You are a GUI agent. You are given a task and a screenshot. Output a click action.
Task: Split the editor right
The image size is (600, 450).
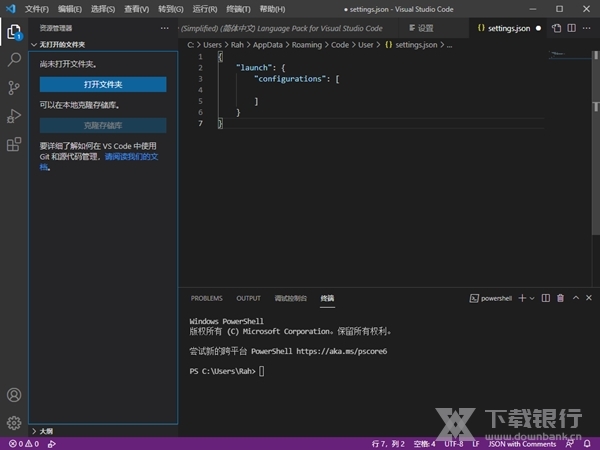coord(571,28)
